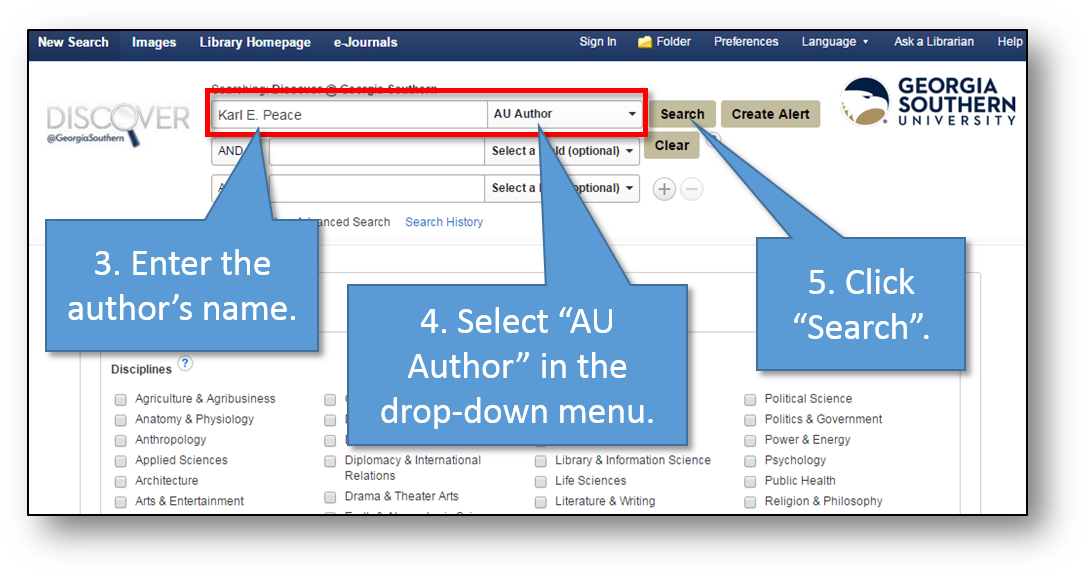Open Ask a Librarian link
The image size is (1087, 575).
(x=934, y=42)
